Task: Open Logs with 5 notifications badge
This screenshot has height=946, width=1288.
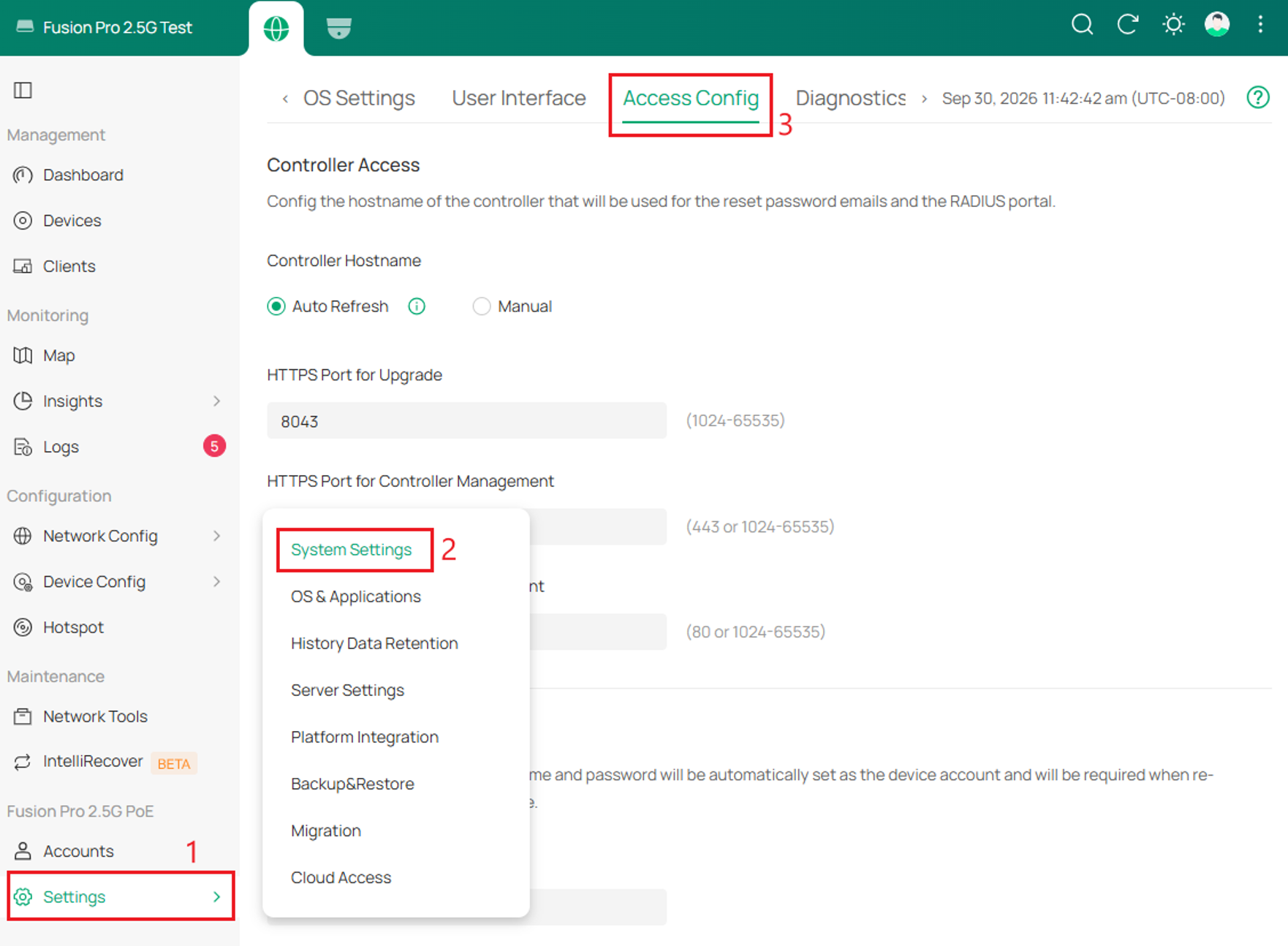Action: (120, 447)
